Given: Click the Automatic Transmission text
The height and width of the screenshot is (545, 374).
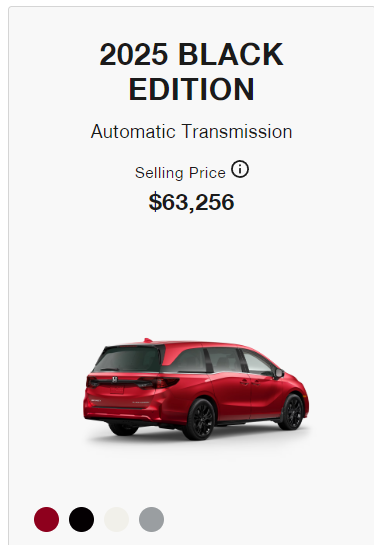Looking at the screenshot, I should click(192, 132).
